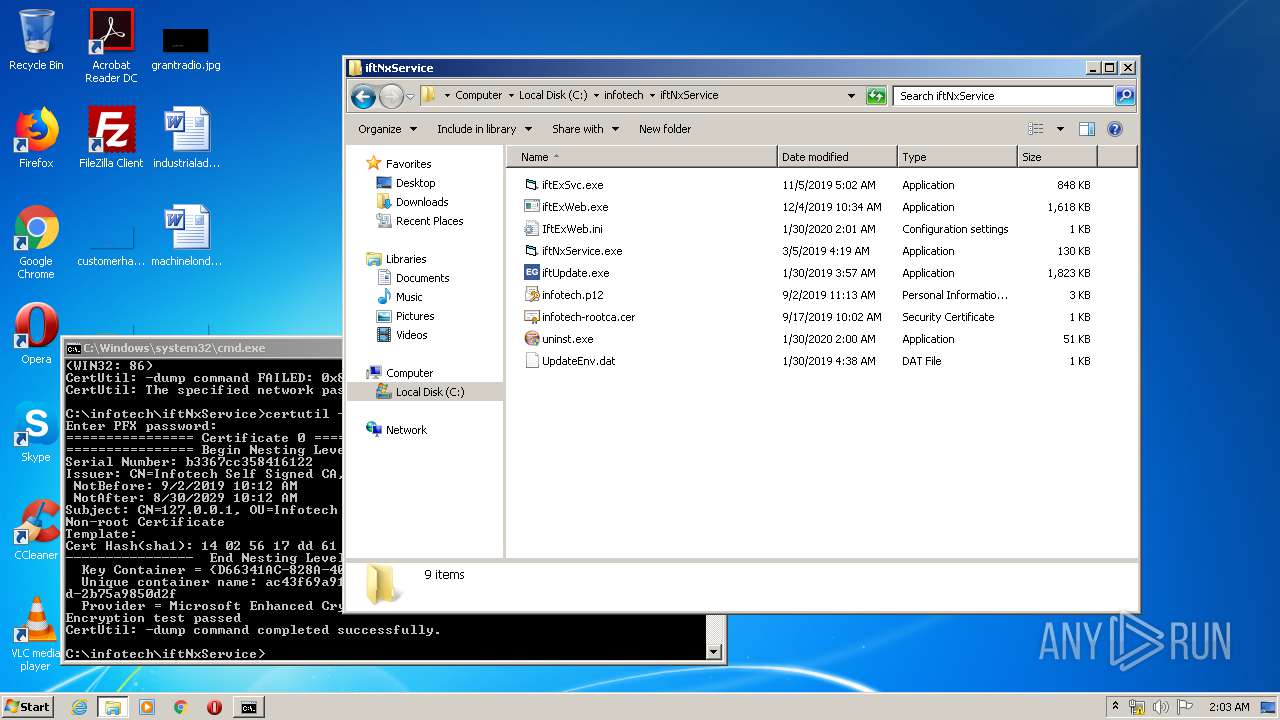Select Recent Places in navigation pane

pyautogui.click(x=429, y=221)
